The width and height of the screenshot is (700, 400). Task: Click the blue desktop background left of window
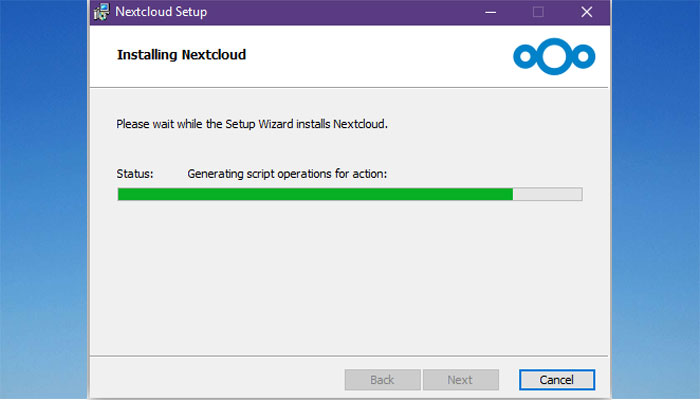[x=43, y=201]
